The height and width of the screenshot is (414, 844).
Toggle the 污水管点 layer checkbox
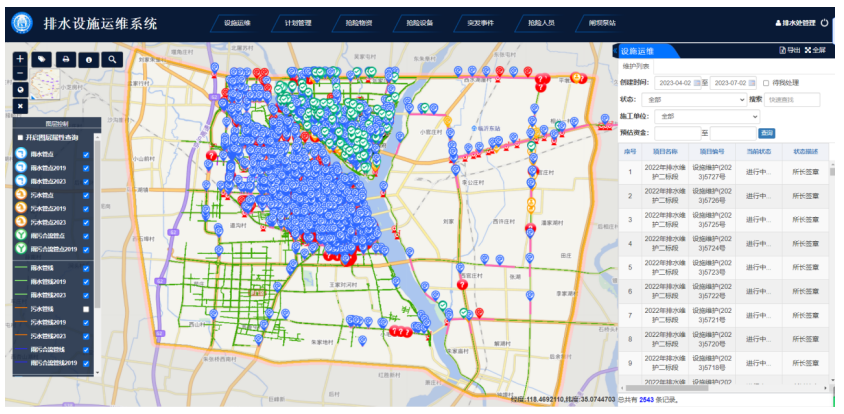pyautogui.click(x=86, y=195)
